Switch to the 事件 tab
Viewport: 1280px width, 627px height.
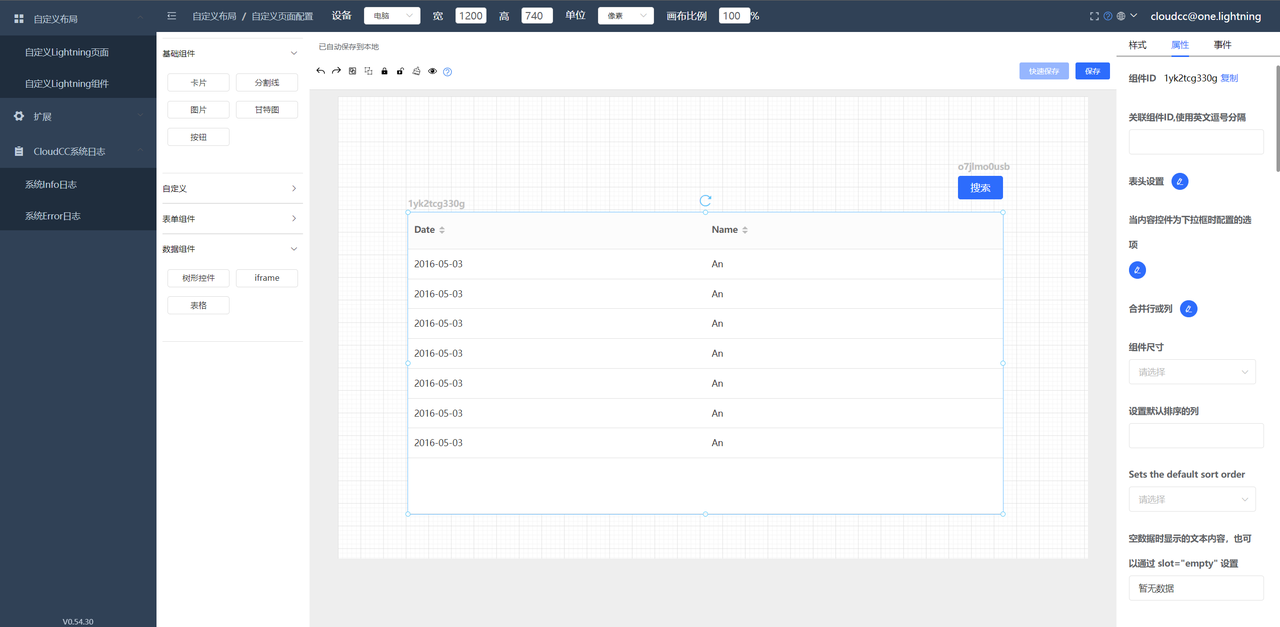click(1222, 45)
